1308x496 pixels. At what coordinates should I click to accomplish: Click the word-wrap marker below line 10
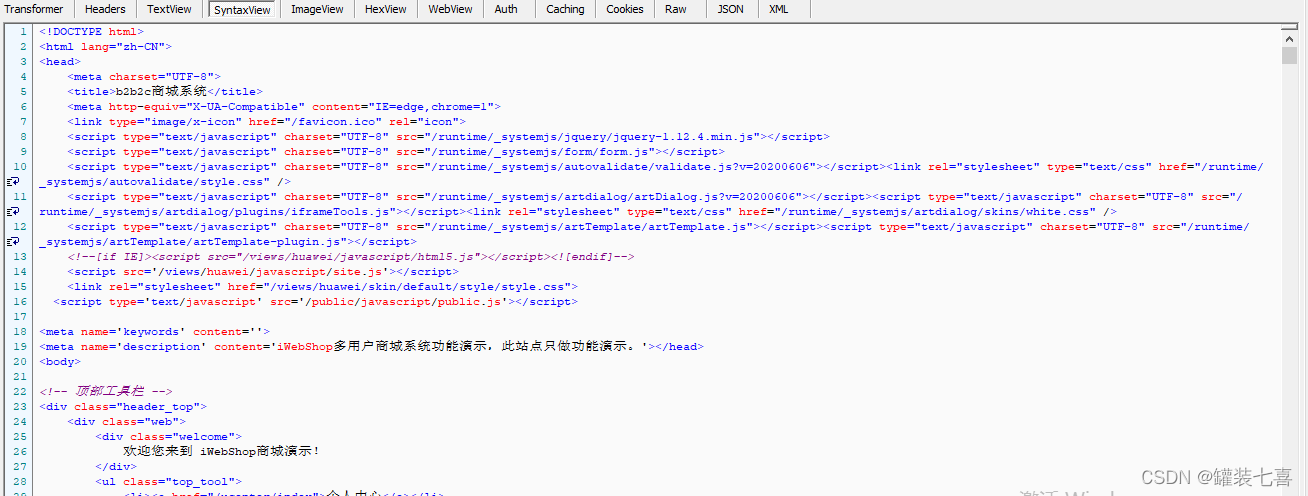coord(14,182)
